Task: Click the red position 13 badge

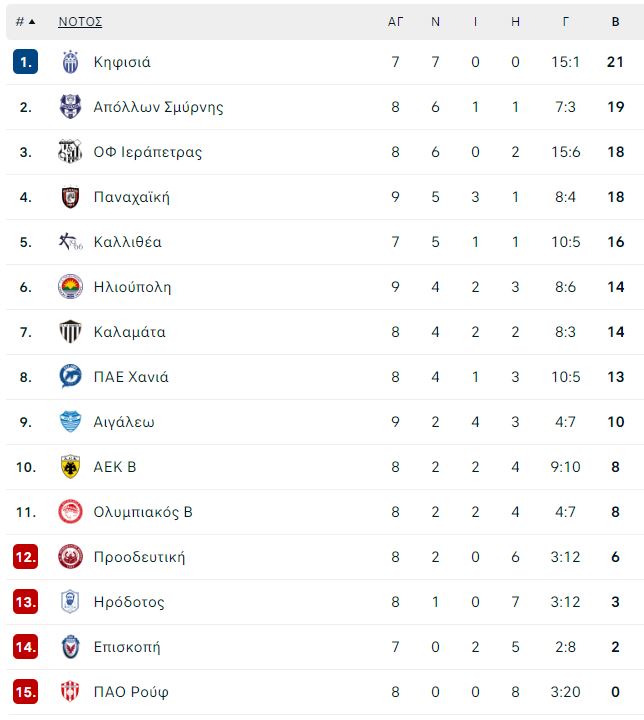Action: click(x=25, y=602)
